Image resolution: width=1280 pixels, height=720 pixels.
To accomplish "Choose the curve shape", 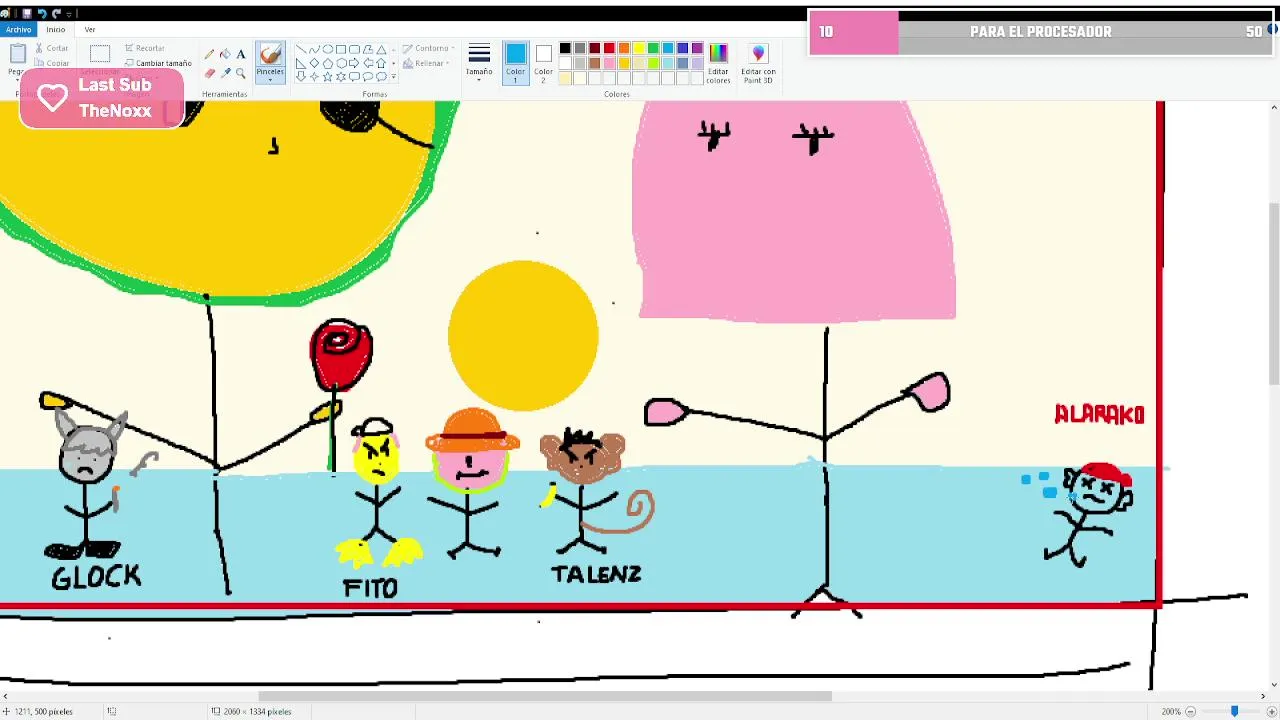I will [314, 49].
